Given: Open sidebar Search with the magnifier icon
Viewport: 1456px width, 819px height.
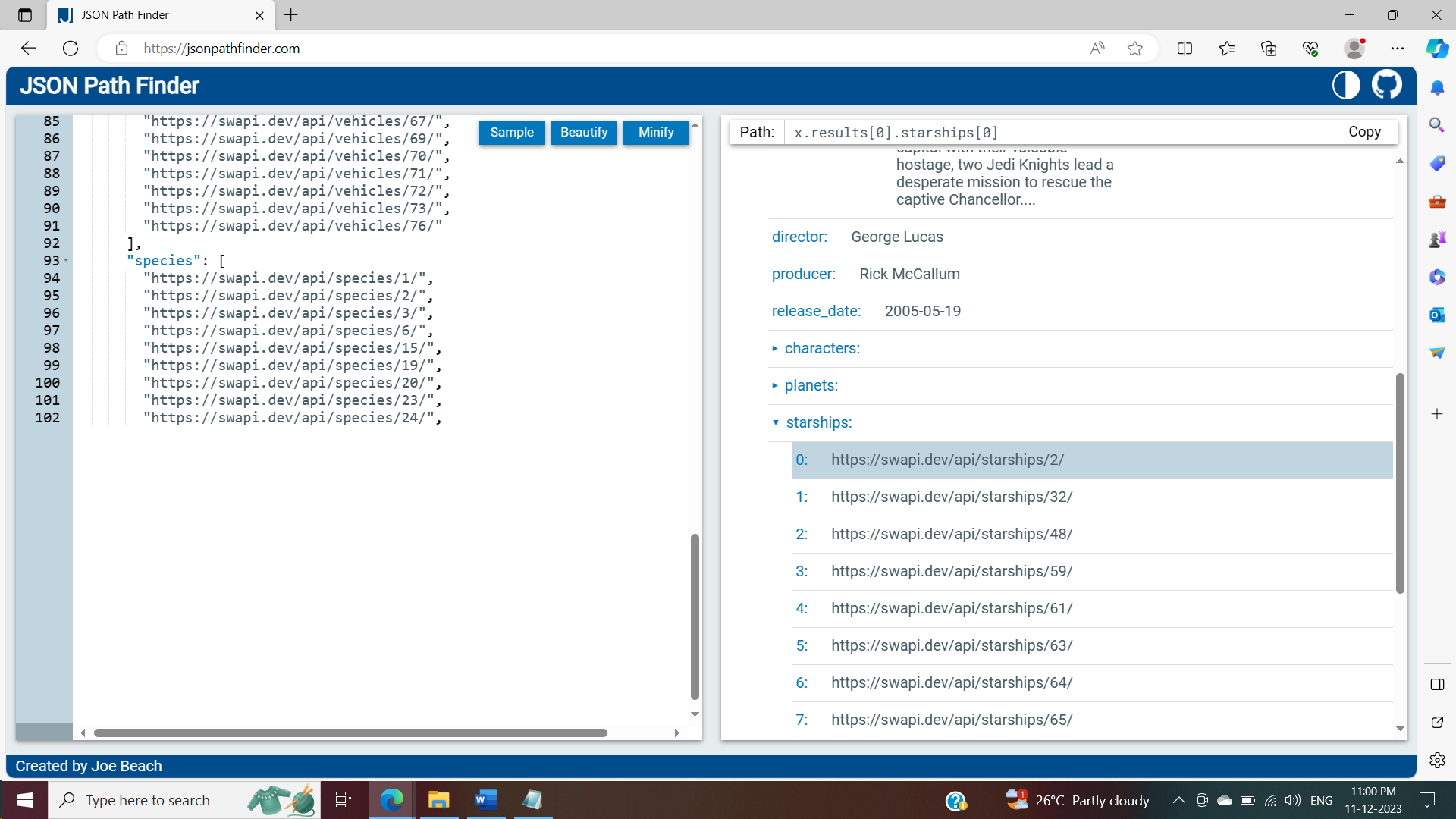Looking at the screenshot, I should coord(1436,124).
